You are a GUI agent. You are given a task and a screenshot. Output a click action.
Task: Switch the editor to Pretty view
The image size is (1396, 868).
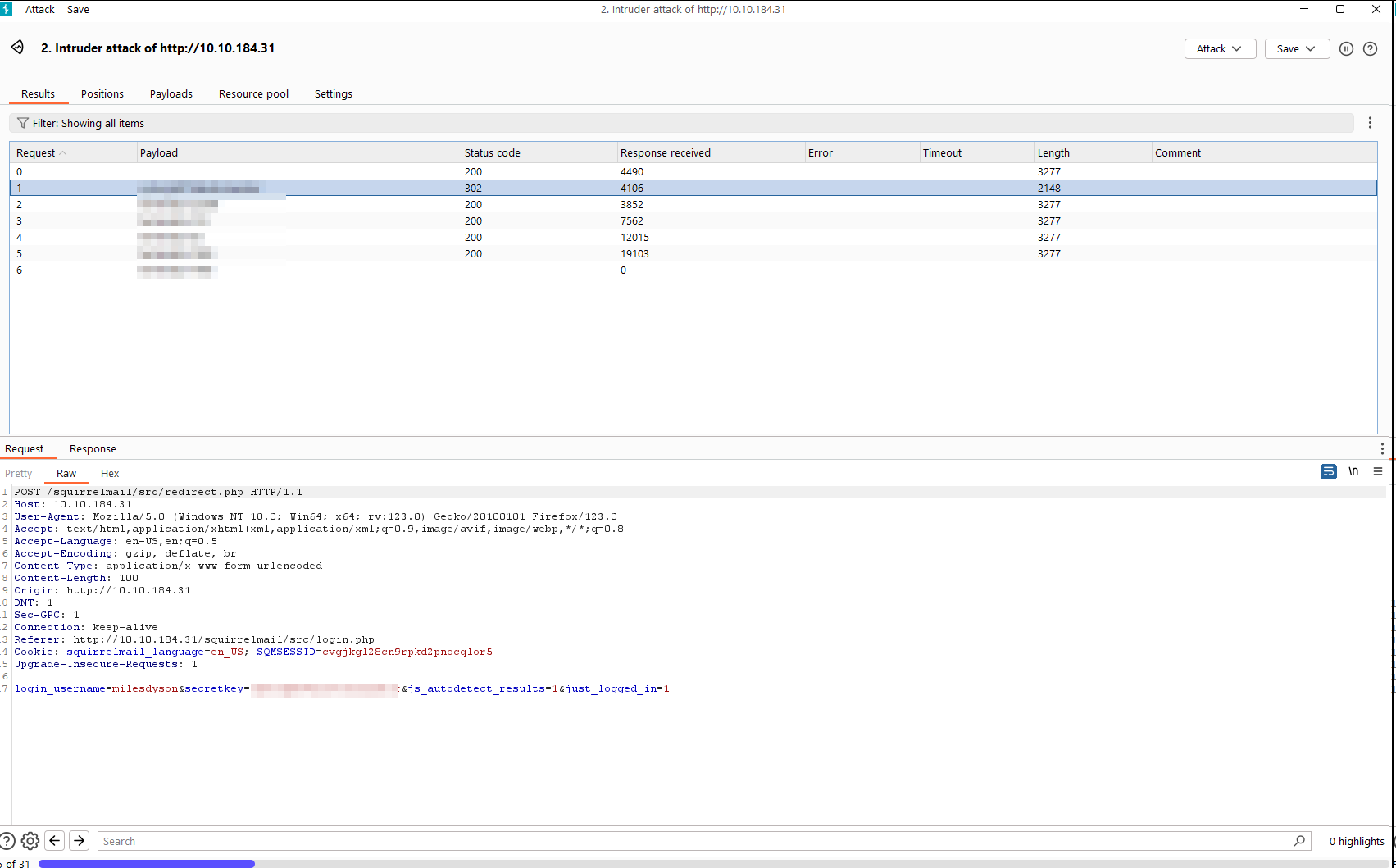[x=18, y=474]
